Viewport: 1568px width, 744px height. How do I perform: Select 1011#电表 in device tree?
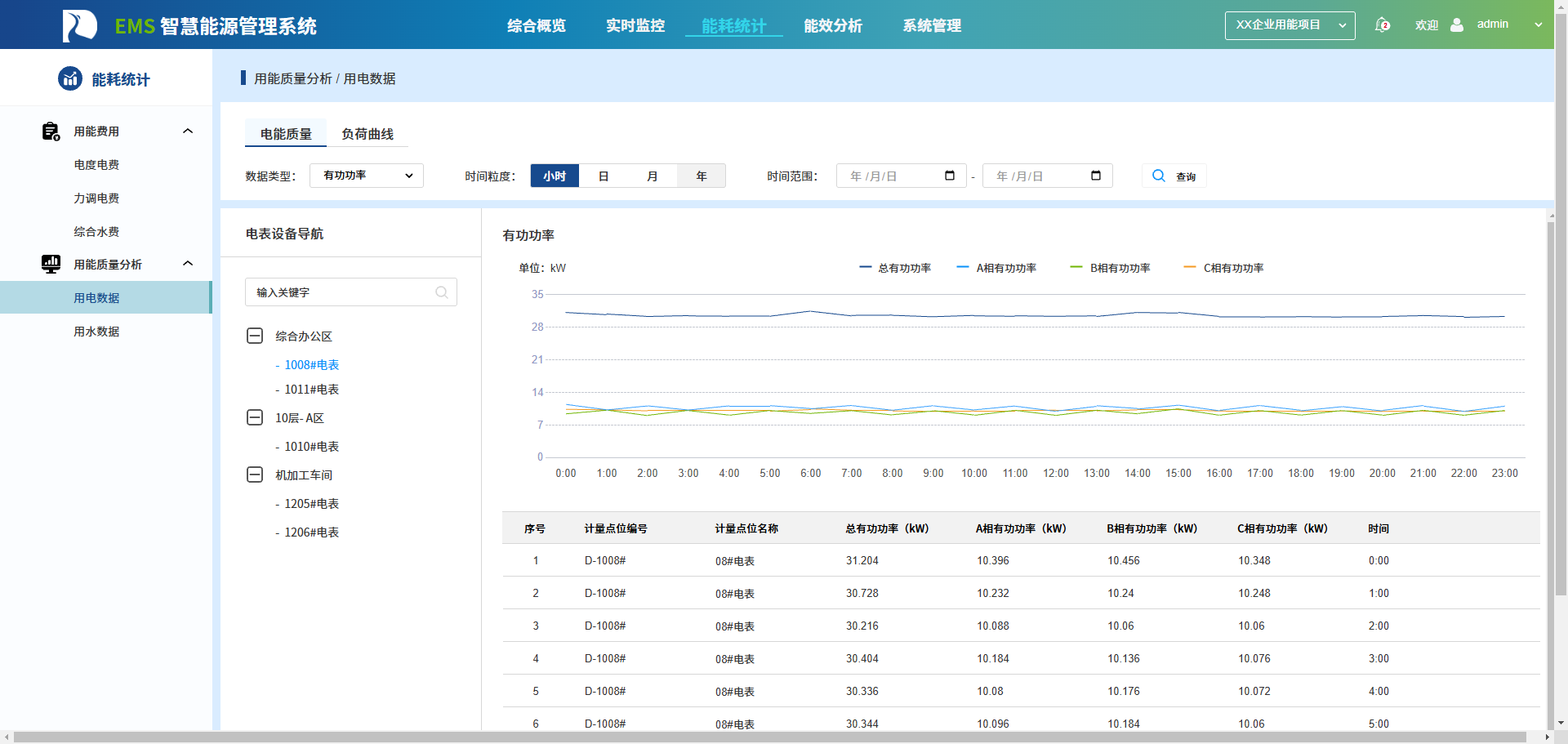click(x=311, y=390)
